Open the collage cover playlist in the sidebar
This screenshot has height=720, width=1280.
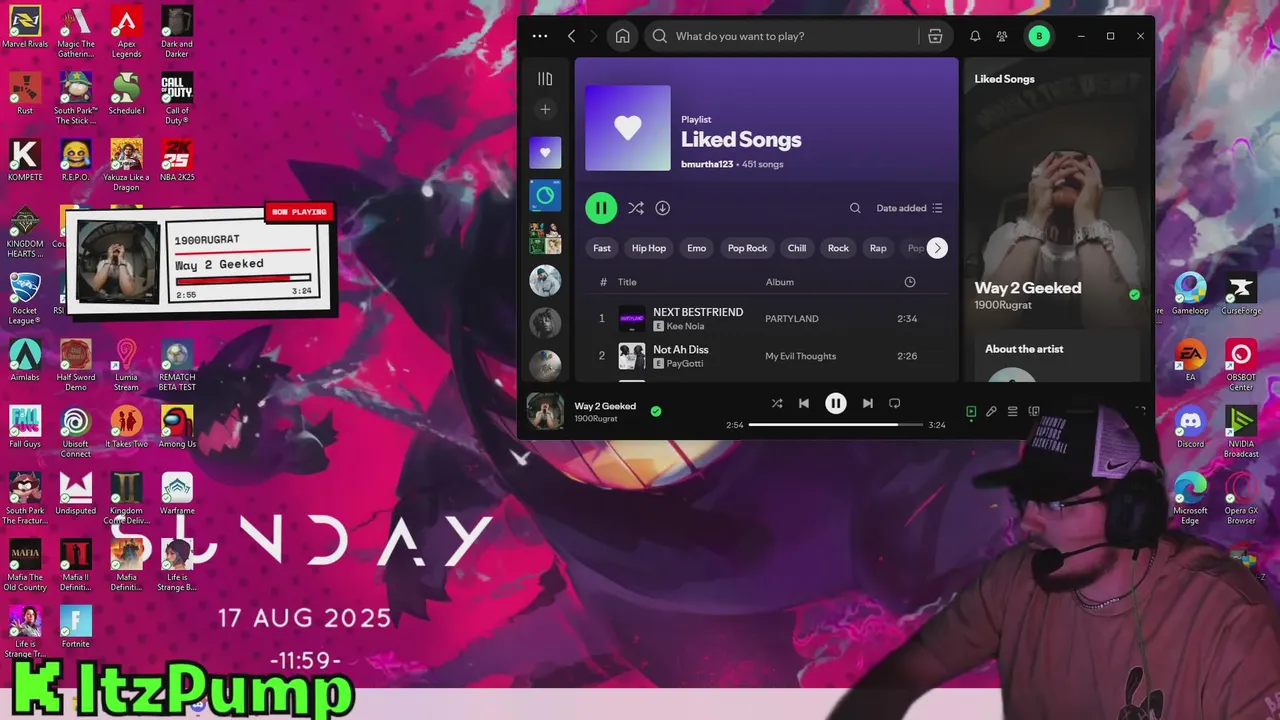545,238
